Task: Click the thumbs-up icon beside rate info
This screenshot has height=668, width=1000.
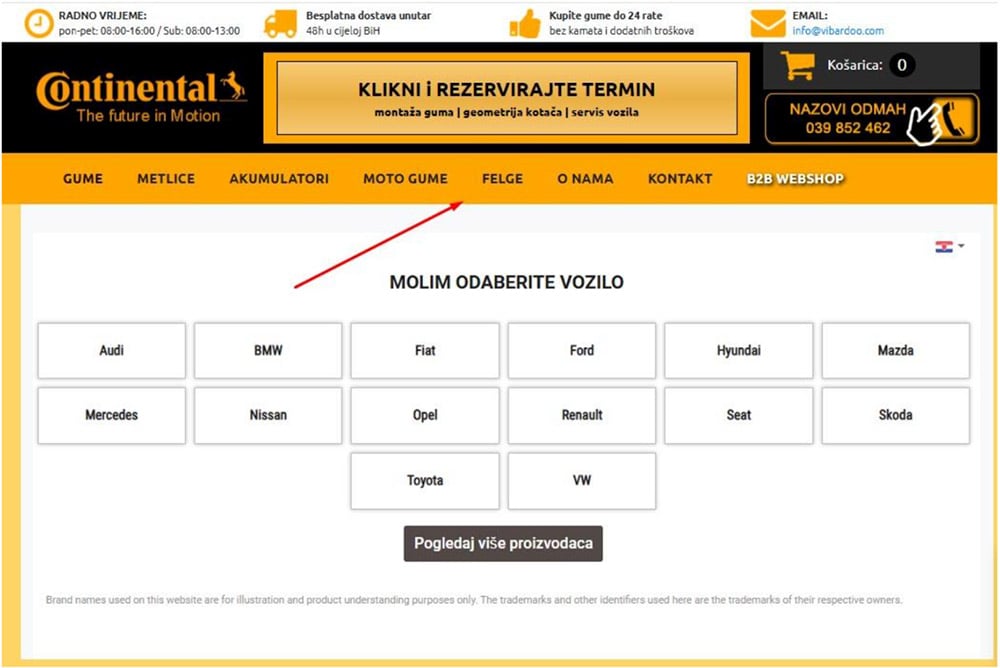Action: (525, 24)
